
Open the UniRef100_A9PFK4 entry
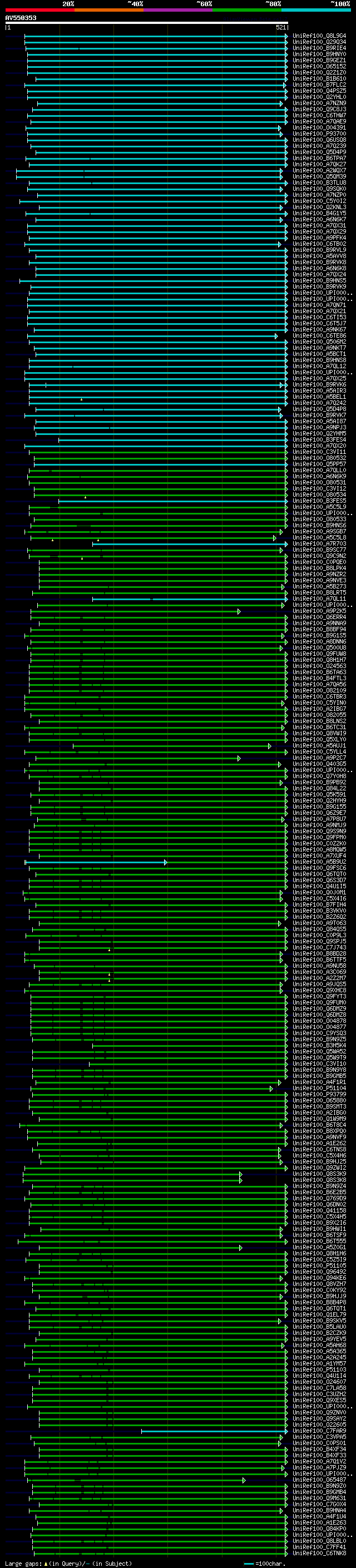pos(319,238)
